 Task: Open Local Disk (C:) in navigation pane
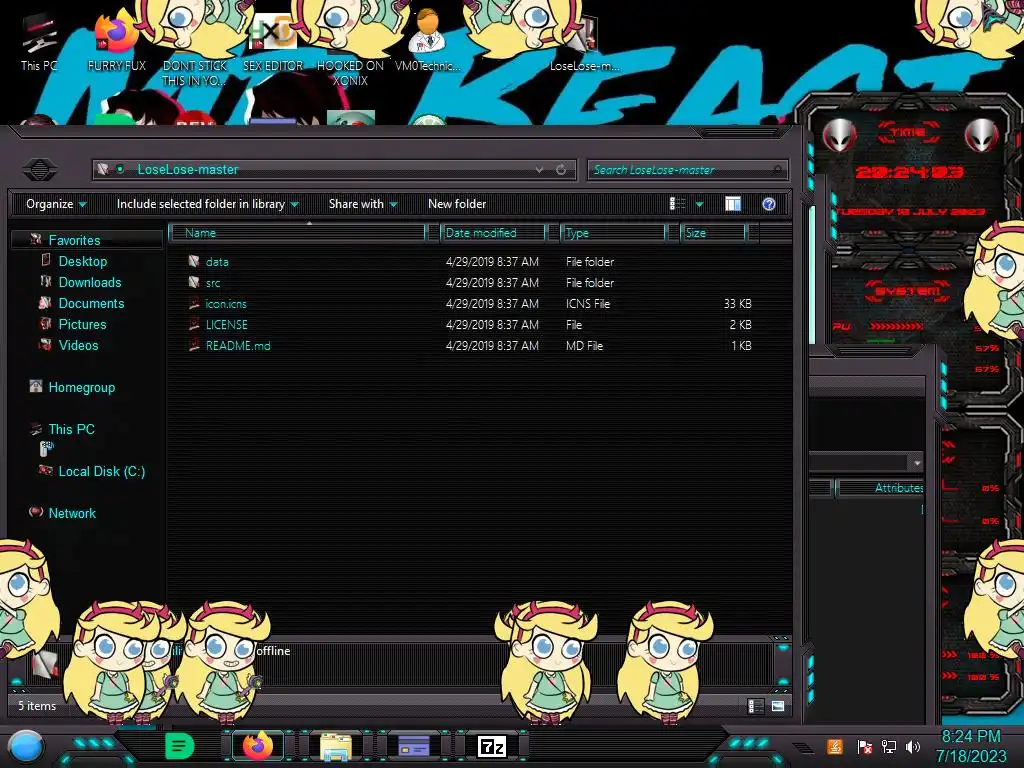101,471
